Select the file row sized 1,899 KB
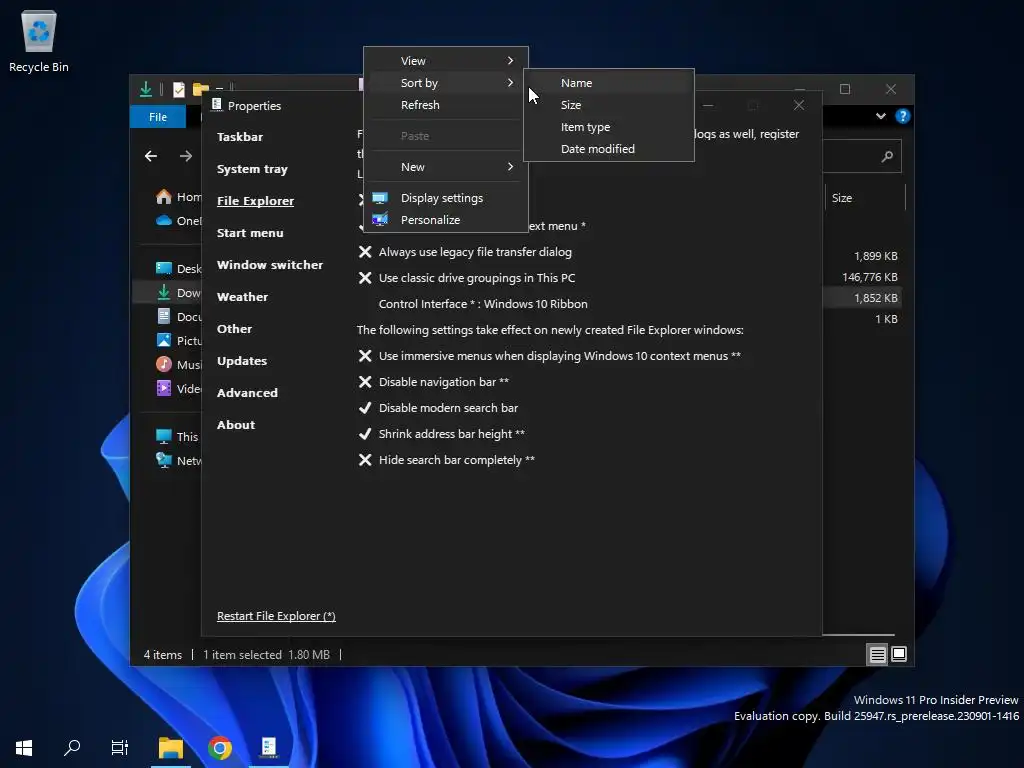1024x768 pixels. (863, 256)
